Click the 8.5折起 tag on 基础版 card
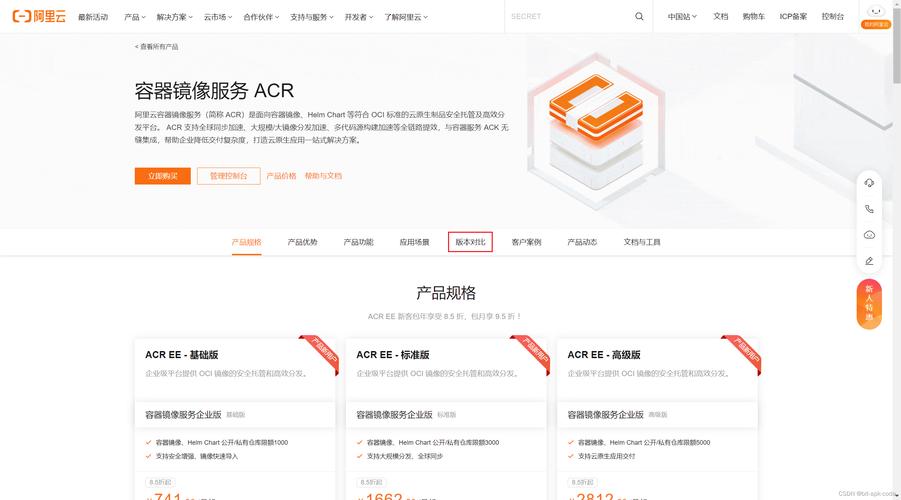The image size is (901, 500). [160, 482]
